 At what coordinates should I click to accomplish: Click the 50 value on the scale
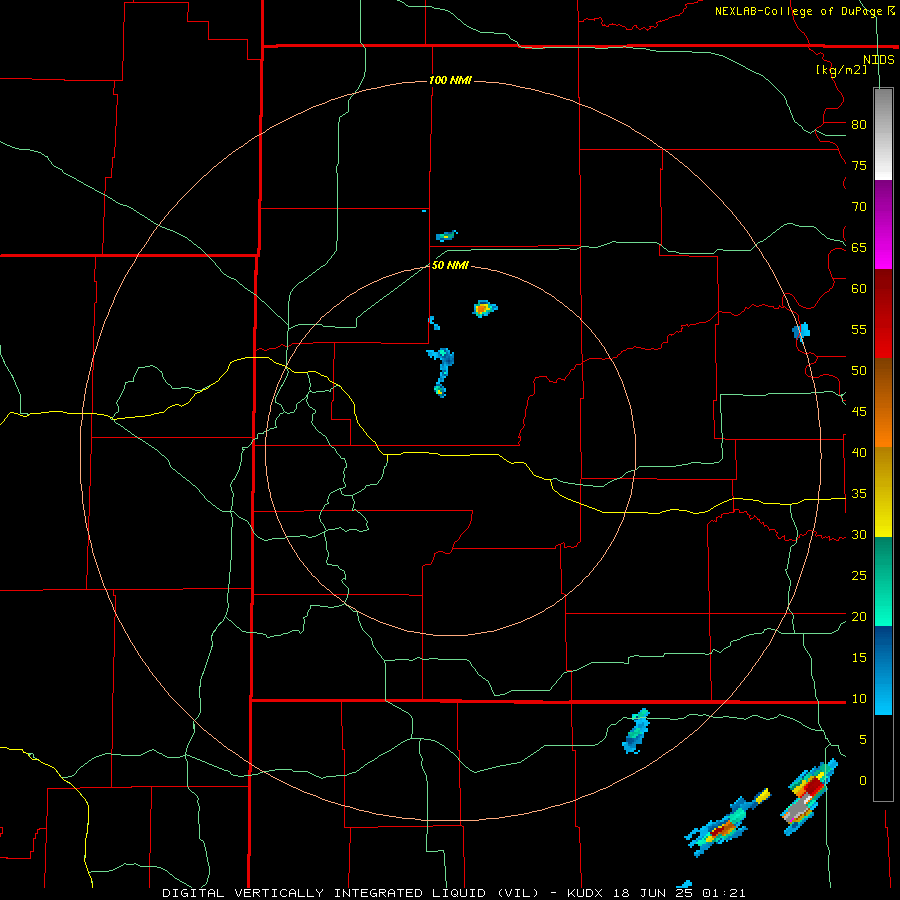pyautogui.click(x=859, y=370)
